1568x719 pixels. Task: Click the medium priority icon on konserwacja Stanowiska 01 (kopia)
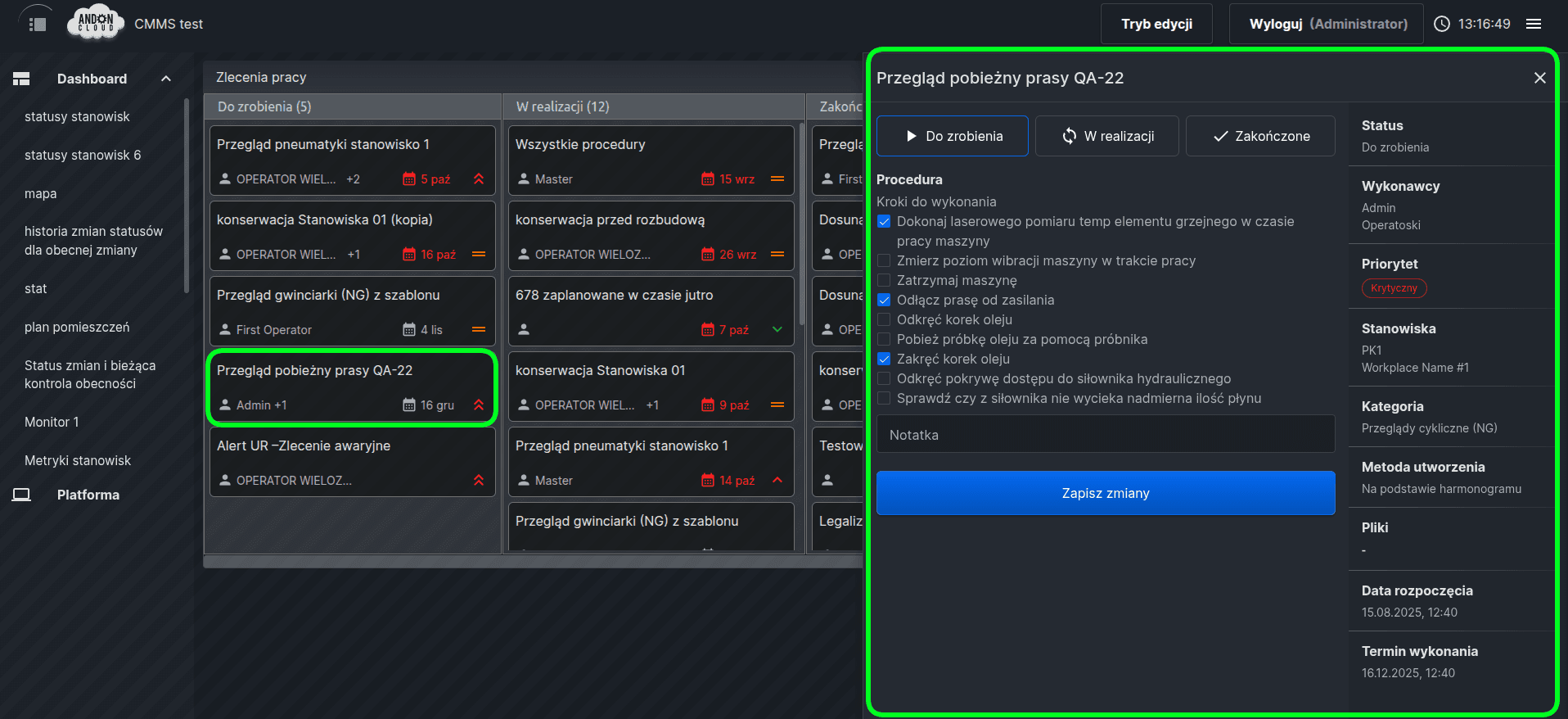(x=479, y=255)
